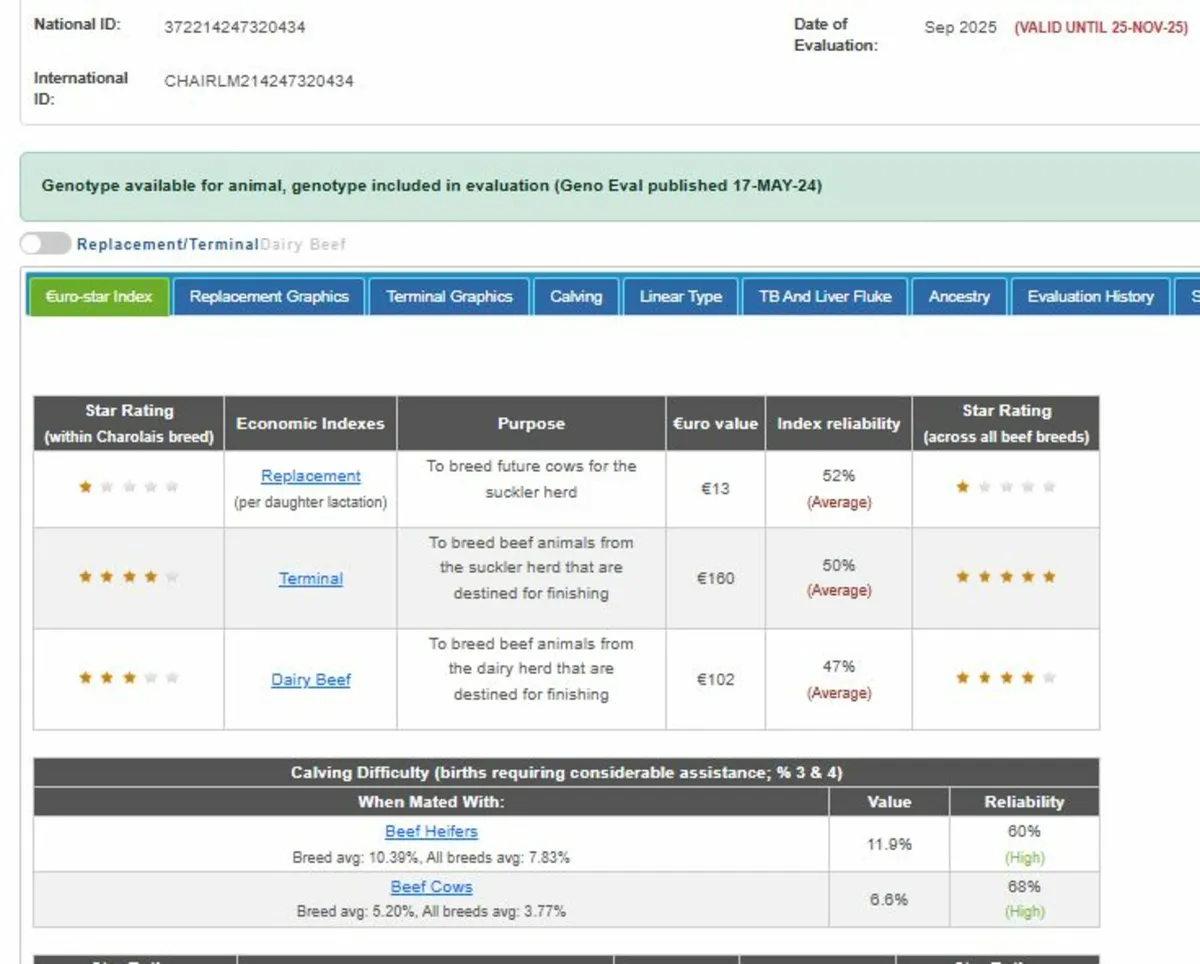Click the Beef Heifers link
The width and height of the screenshot is (1200, 964).
pyautogui.click(x=431, y=831)
